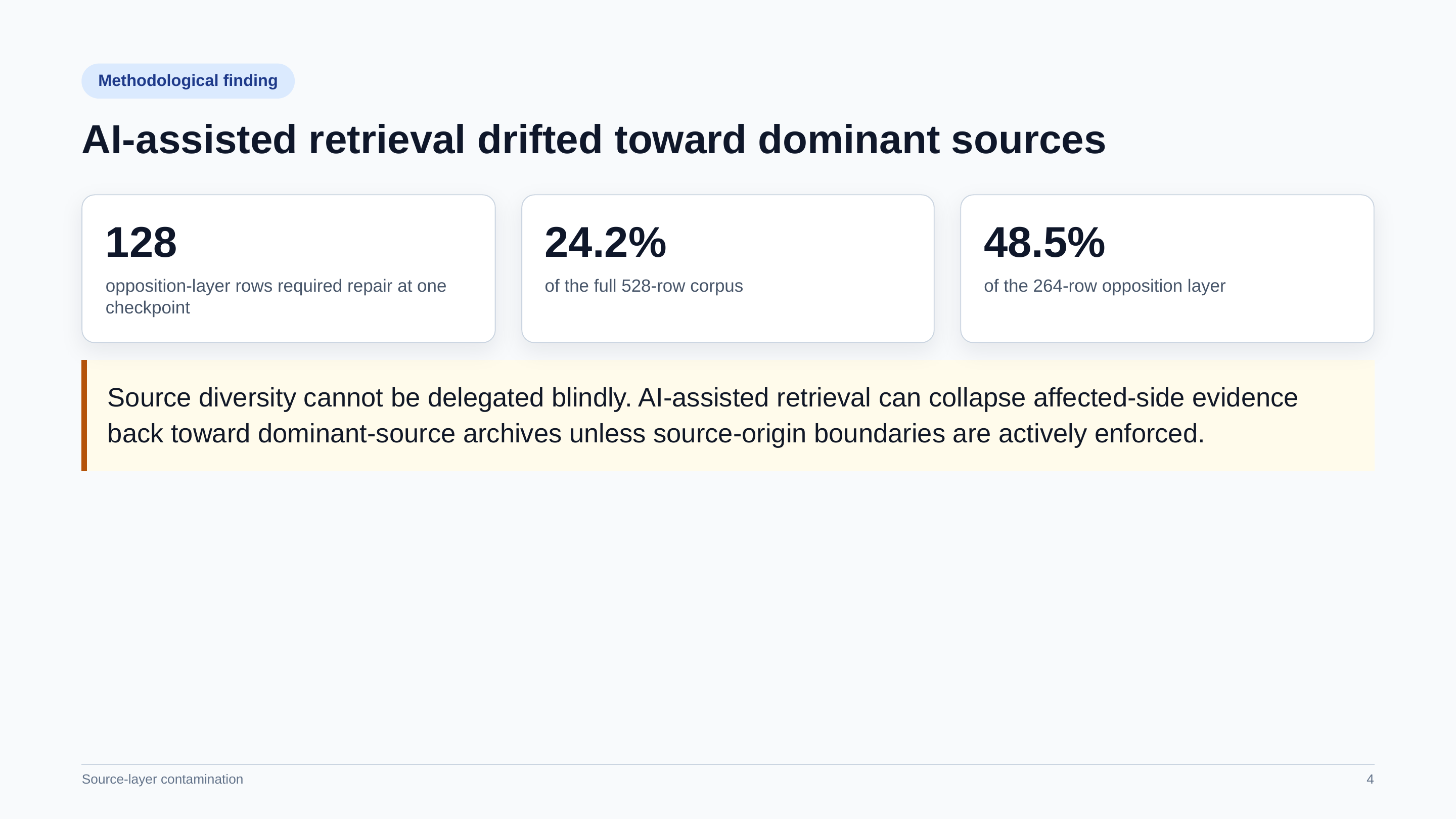Click the footer divider line
The image size is (1456, 819).
pyautogui.click(x=728, y=764)
